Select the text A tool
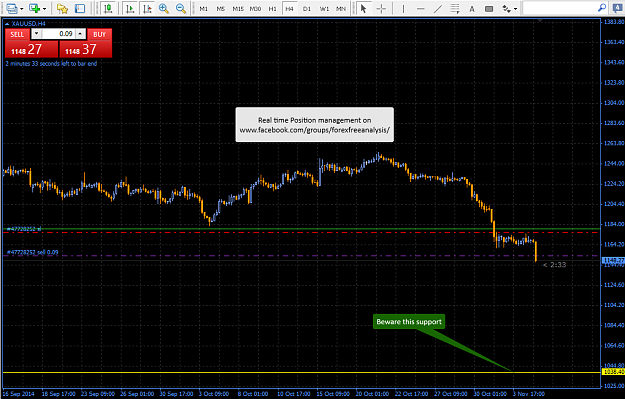The image size is (625, 399). 472,8
